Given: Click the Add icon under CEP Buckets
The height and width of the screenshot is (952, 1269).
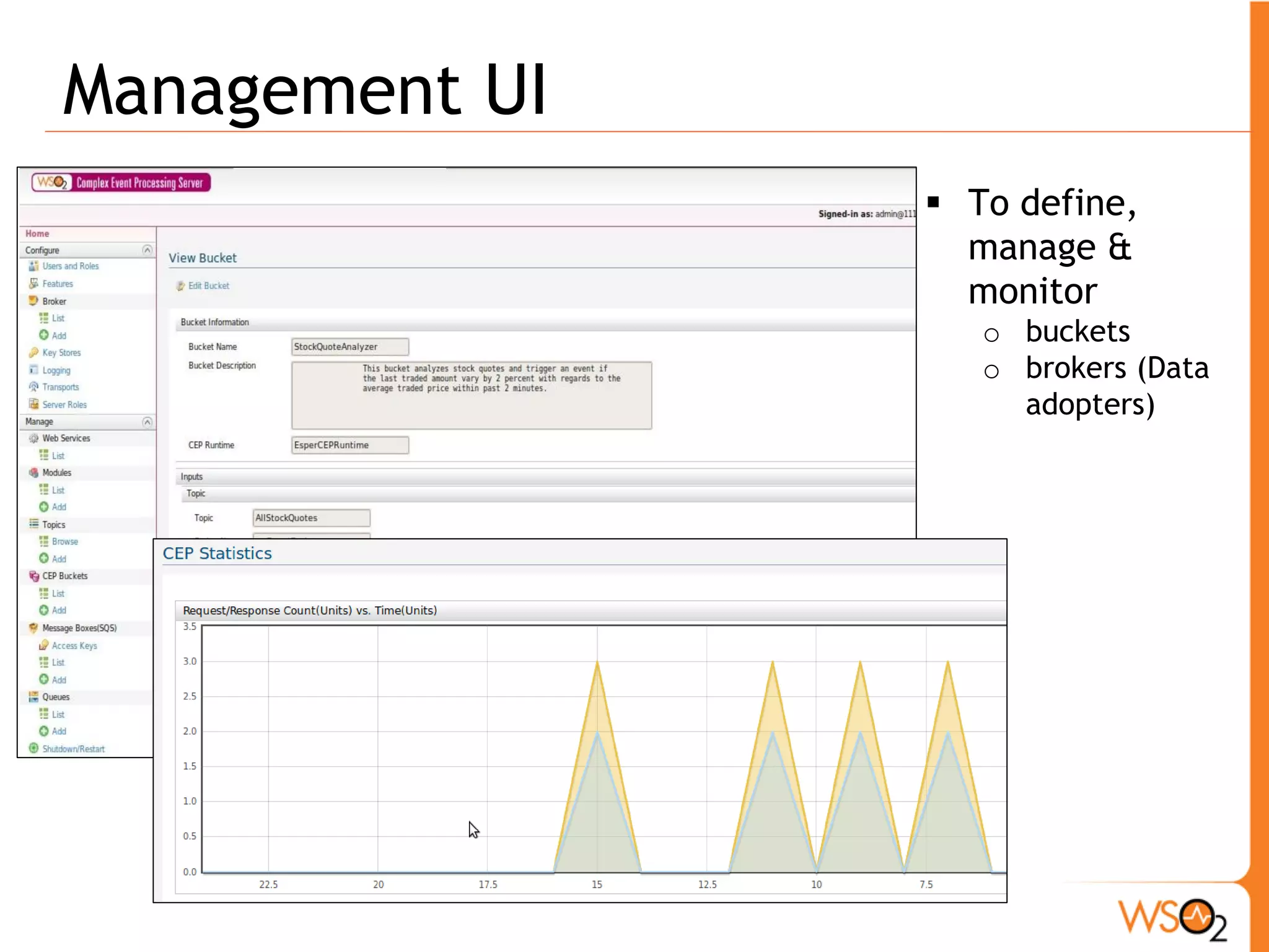Looking at the screenshot, I should [x=44, y=610].
